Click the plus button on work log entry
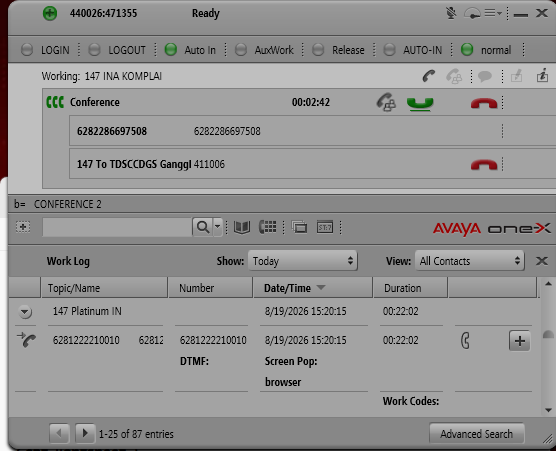 pos(519,341)
